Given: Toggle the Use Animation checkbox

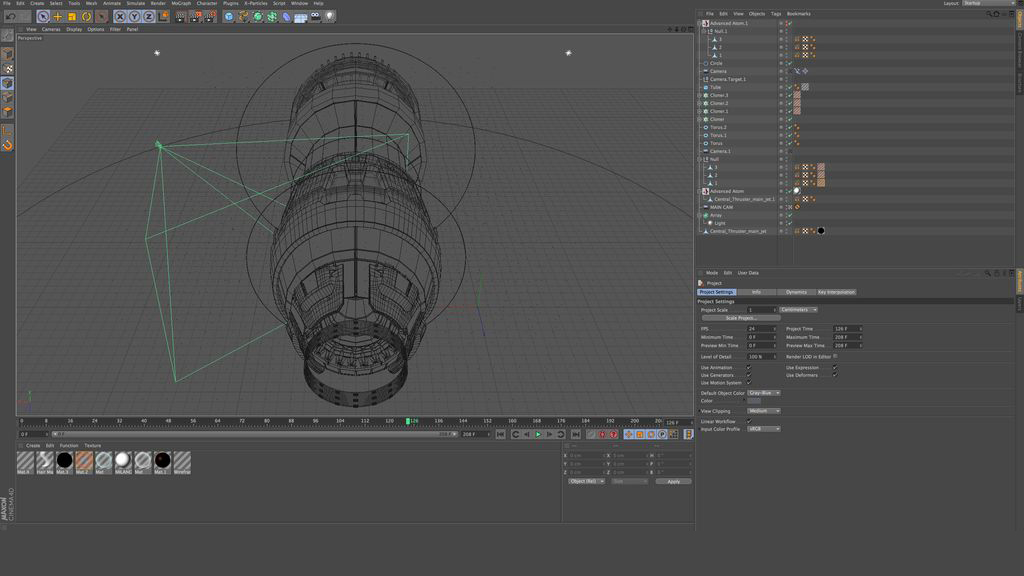Looking at the screenshot, I should pyautogui.click(x=748, y=367).
